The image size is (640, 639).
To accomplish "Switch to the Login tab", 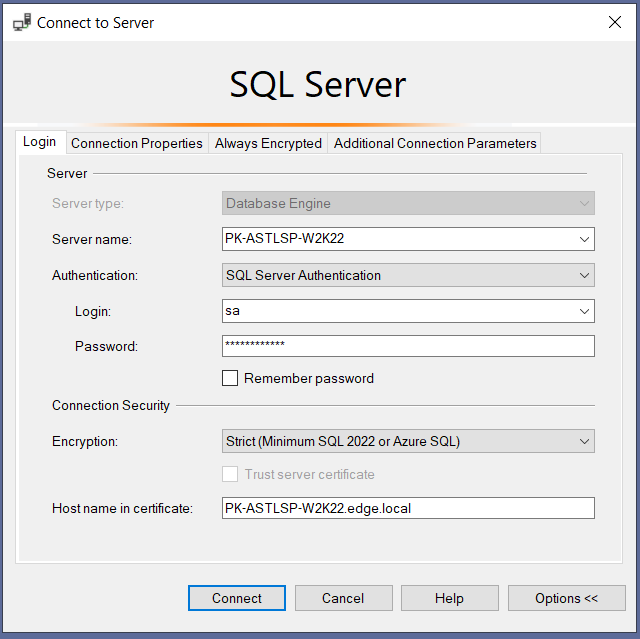I will point(40,142).
